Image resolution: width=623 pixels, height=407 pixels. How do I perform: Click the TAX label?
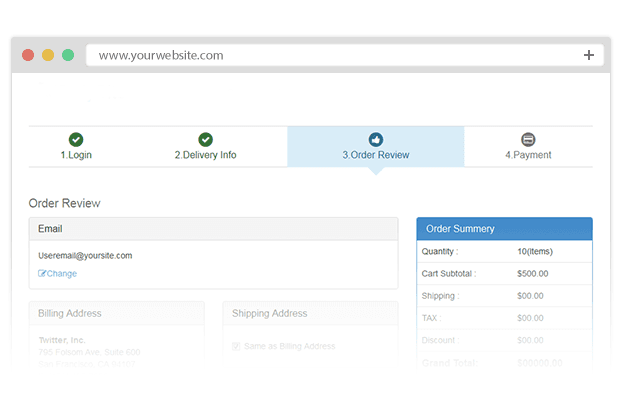[431, 318]
